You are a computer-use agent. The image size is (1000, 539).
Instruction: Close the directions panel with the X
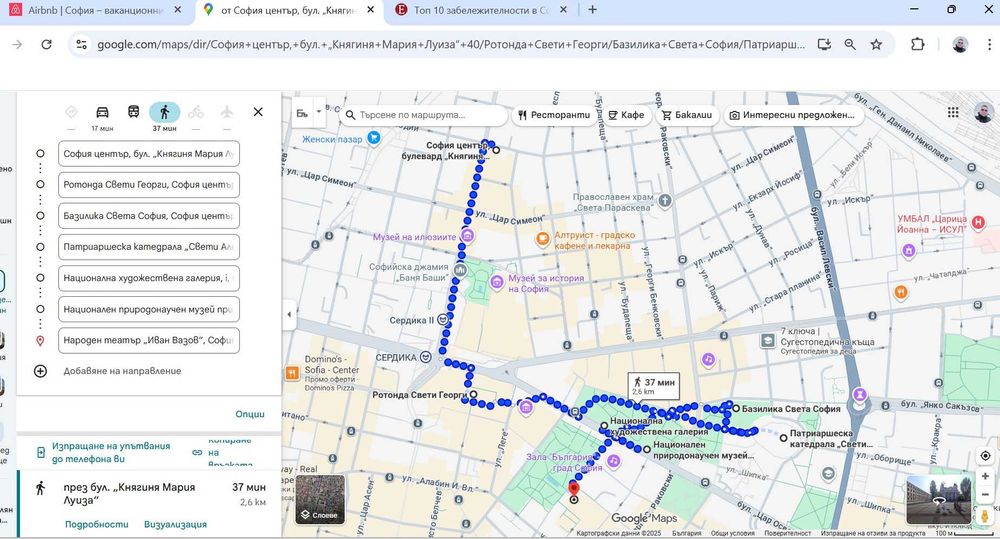pyautogui.click(x=258, y=112)
